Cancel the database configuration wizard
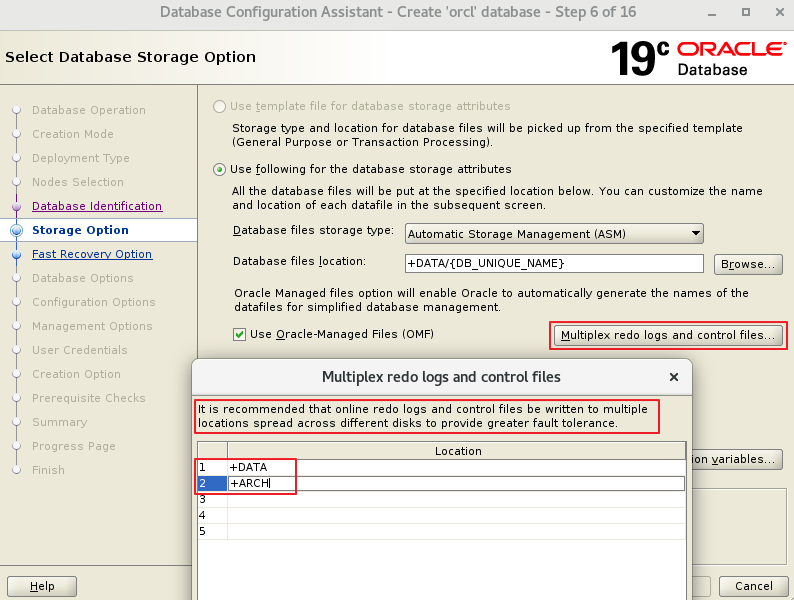The width and height of the screenshot is (794, 600). click(753, 586)
